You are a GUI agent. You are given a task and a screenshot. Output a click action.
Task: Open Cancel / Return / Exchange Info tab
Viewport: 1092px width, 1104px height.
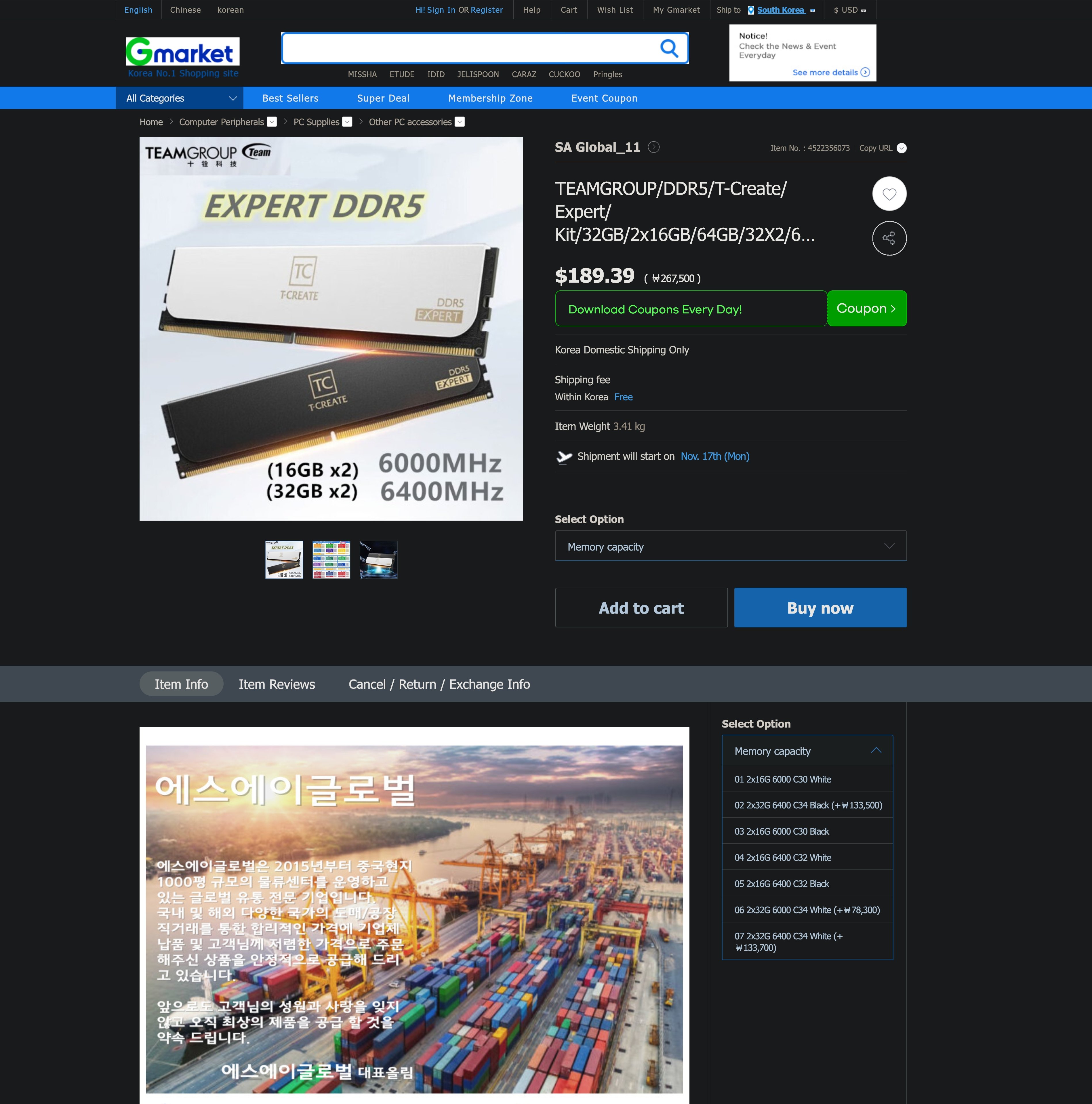[439, 684]
